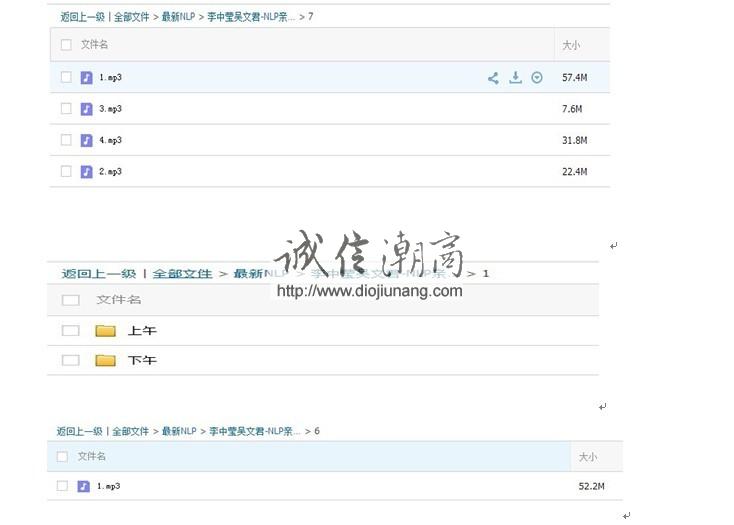Click 全部文件 in the folder 6 breadcrumb

tap(130, 431)
